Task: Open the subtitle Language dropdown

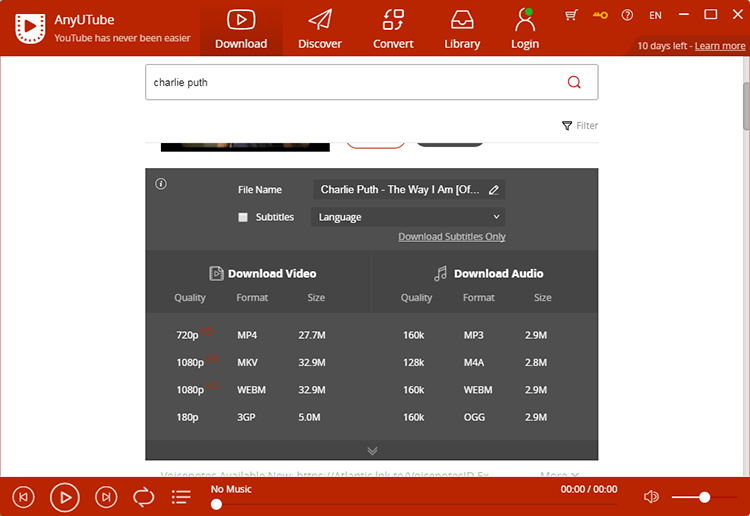Action: coord(408,217)
